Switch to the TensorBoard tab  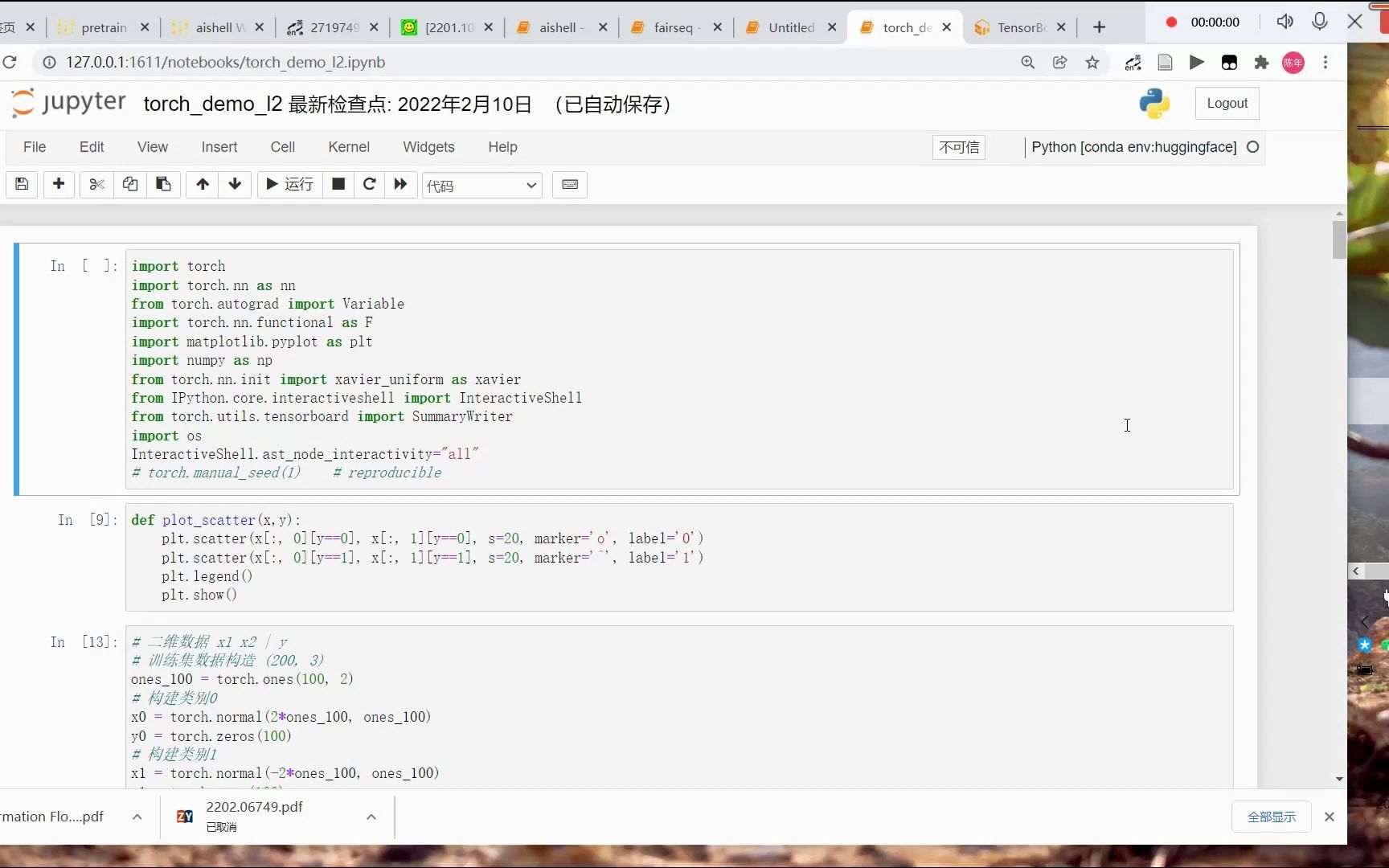coord(1021,27)
